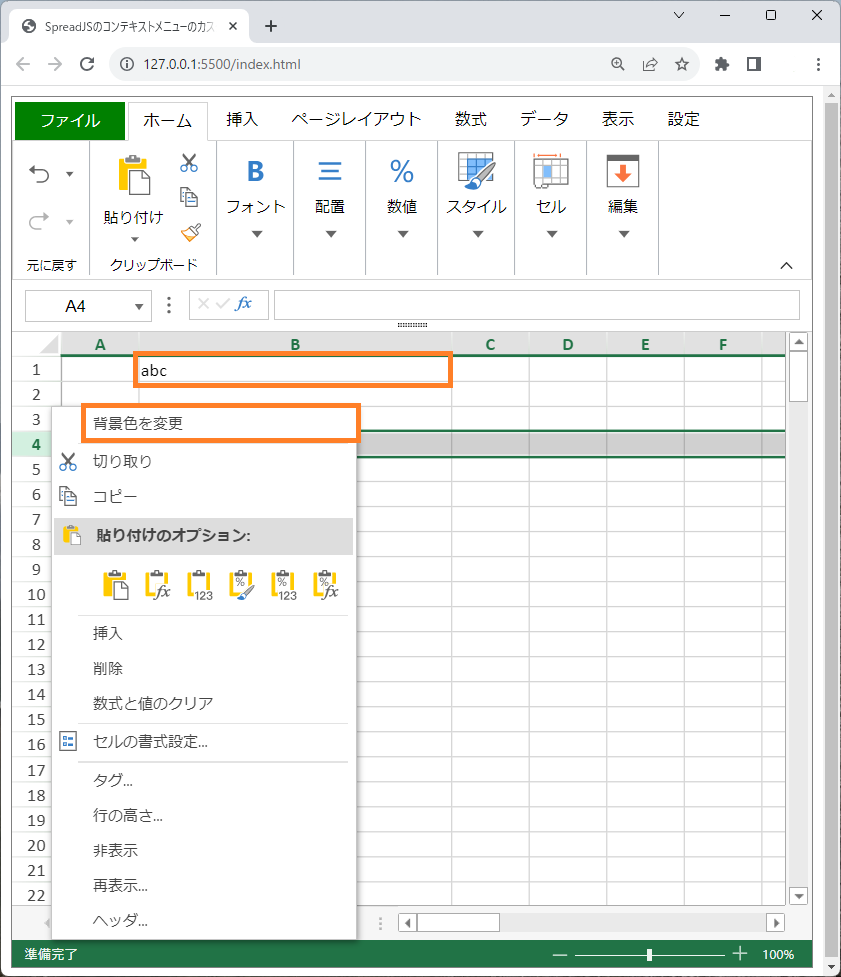841x977 pixels.
Task: Zoom in with the plus button
Action: (739, 953)
